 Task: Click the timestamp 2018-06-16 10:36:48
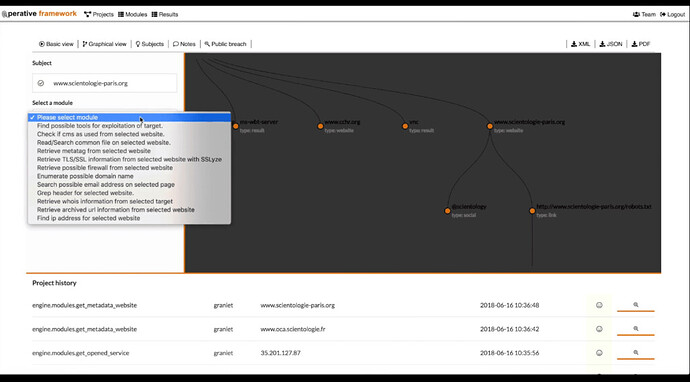coord(510,305)
